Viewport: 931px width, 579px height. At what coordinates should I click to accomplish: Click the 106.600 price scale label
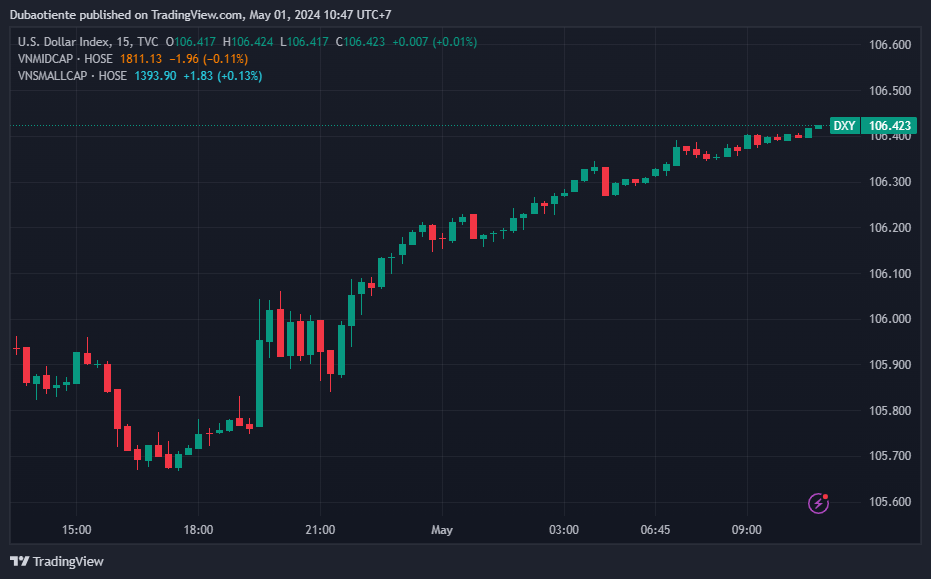point(889,45)
